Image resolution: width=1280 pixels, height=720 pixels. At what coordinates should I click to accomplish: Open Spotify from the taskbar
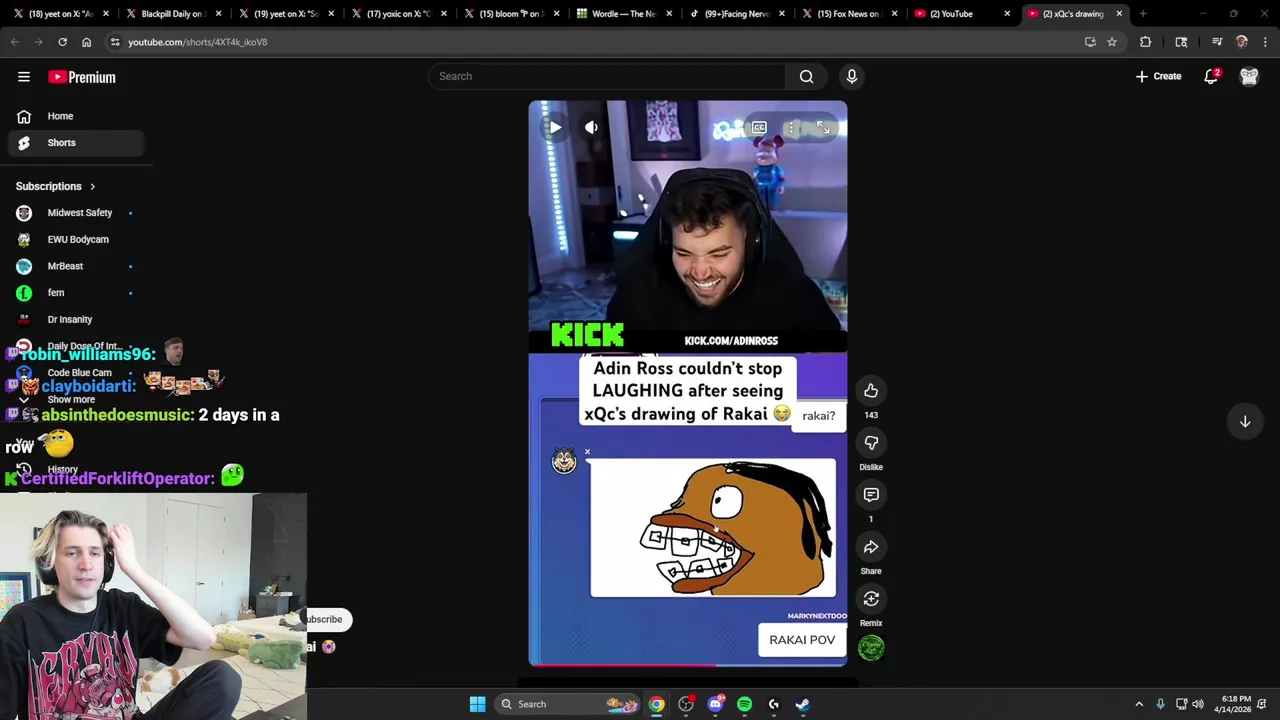pyautogui.click(x=744, y=704)
